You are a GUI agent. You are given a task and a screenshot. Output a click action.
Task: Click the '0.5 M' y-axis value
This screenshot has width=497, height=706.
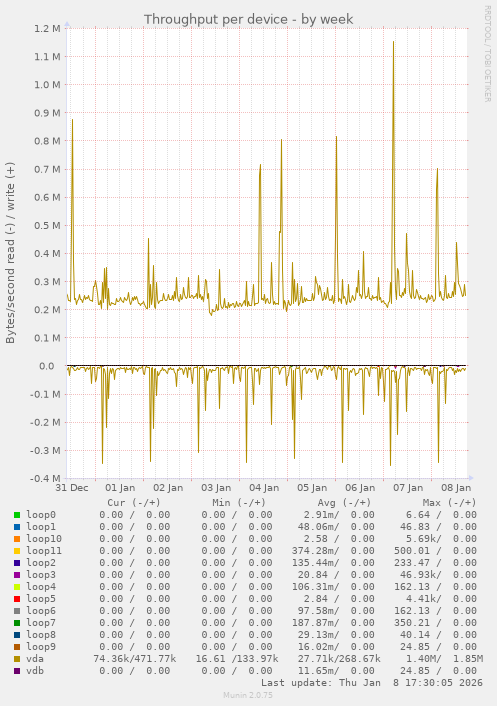[47, 225]
